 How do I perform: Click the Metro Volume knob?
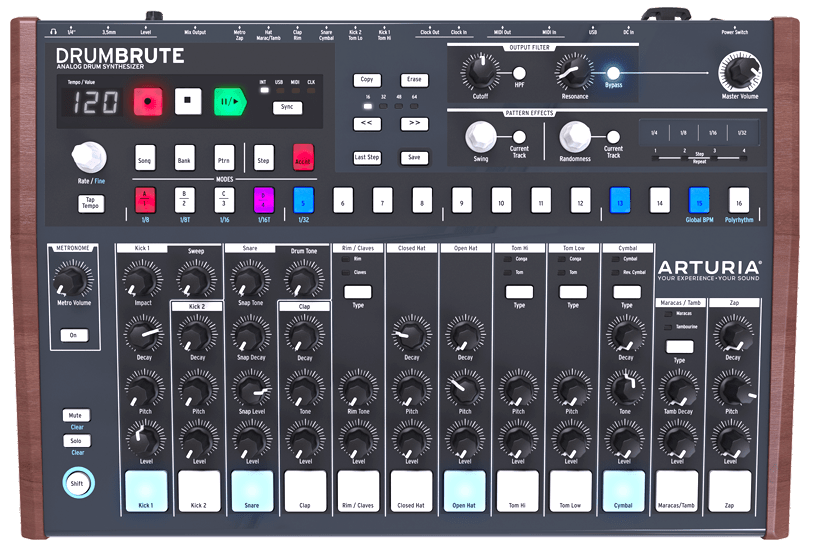(x=73, y=279)
